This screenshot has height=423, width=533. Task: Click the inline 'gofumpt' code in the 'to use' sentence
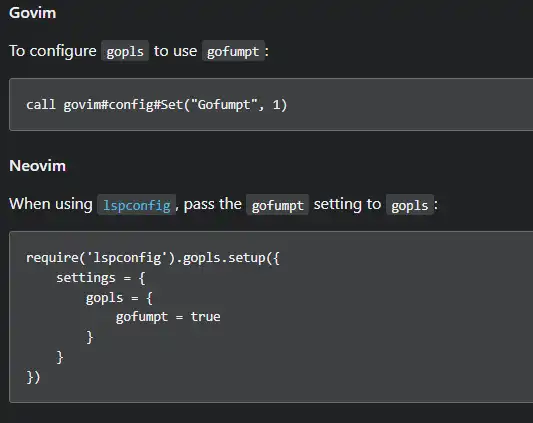point(233,51)
